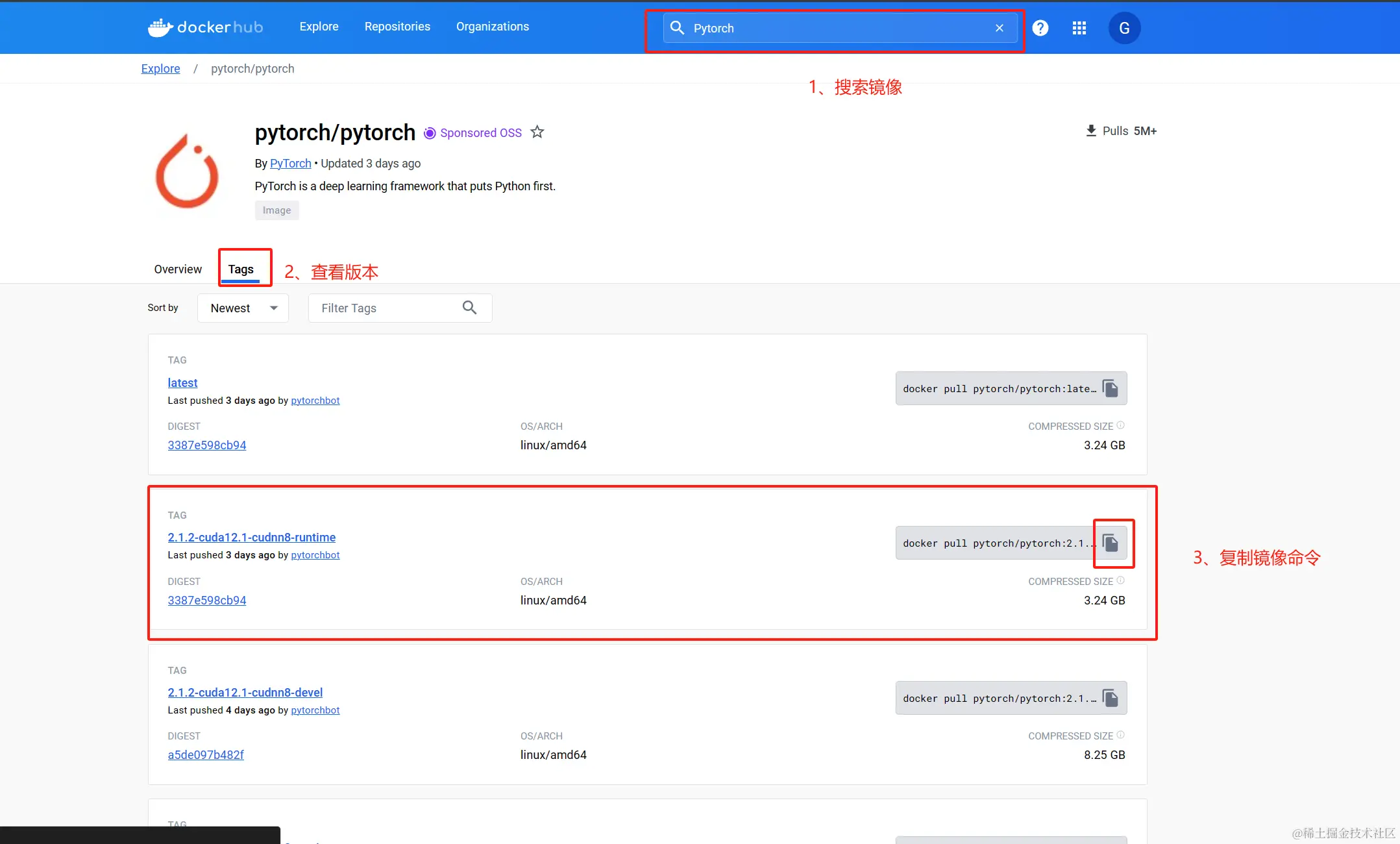Switch to the Overview tab

tap(178, 269)
